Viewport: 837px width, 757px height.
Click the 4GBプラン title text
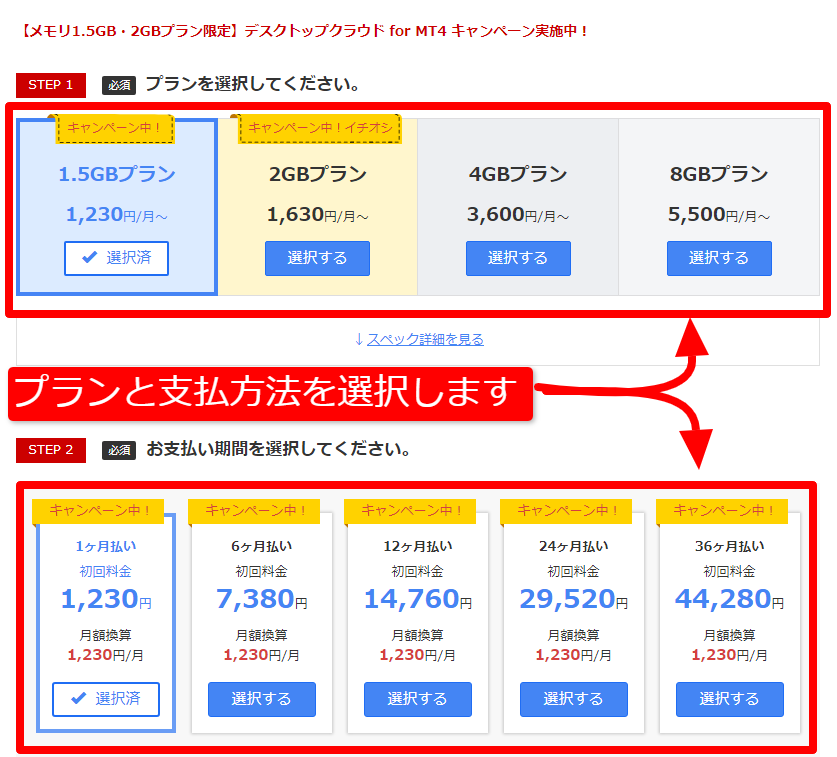point(518,174)
